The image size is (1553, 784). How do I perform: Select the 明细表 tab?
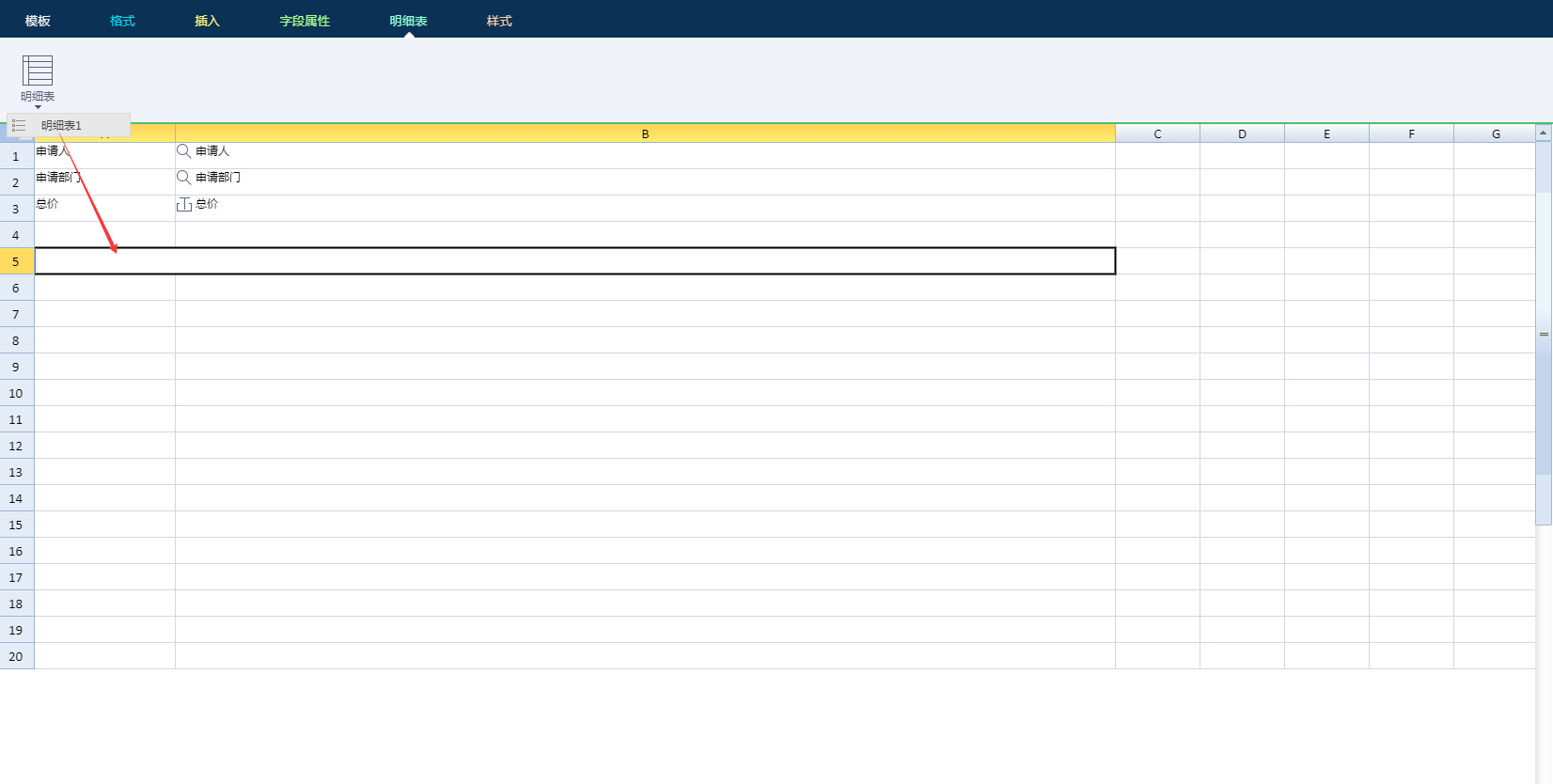tap(408, 21)
